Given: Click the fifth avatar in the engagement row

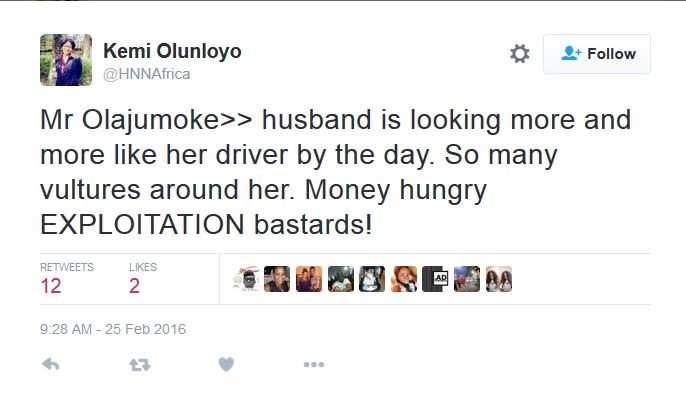Looking at the screenshot, I should point(372,279).
